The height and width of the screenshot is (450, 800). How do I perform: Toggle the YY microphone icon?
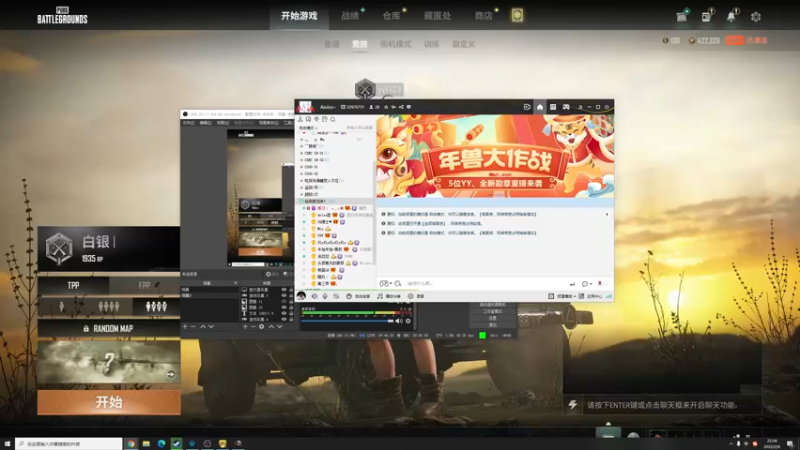click(x=325, y=296)
